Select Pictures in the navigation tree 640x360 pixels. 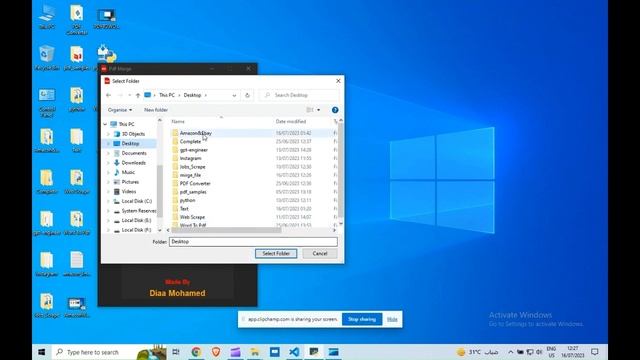(130, 182)
